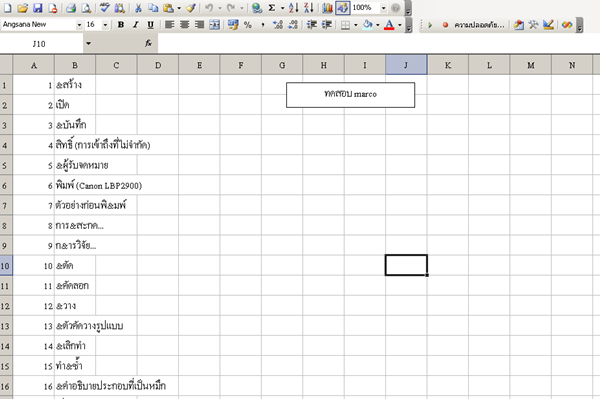
Task: Sort descending Z to A
Action: pos(309,8)
